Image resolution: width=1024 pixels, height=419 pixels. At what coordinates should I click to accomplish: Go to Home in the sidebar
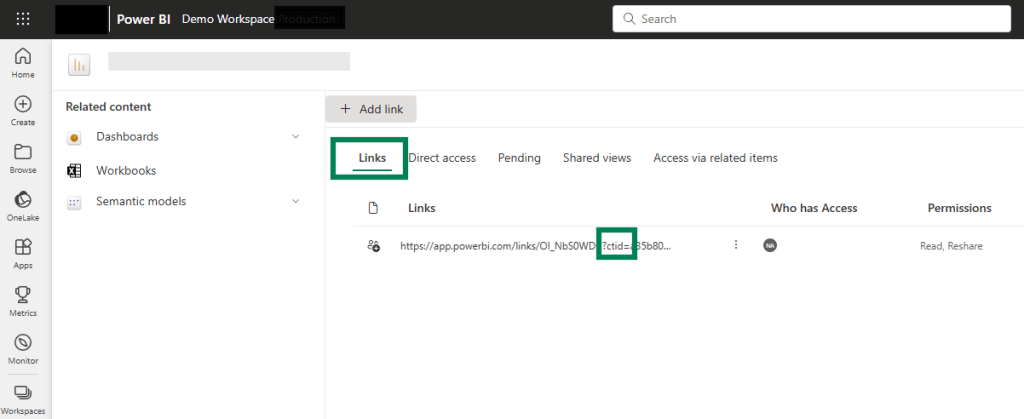click(23, 62)
